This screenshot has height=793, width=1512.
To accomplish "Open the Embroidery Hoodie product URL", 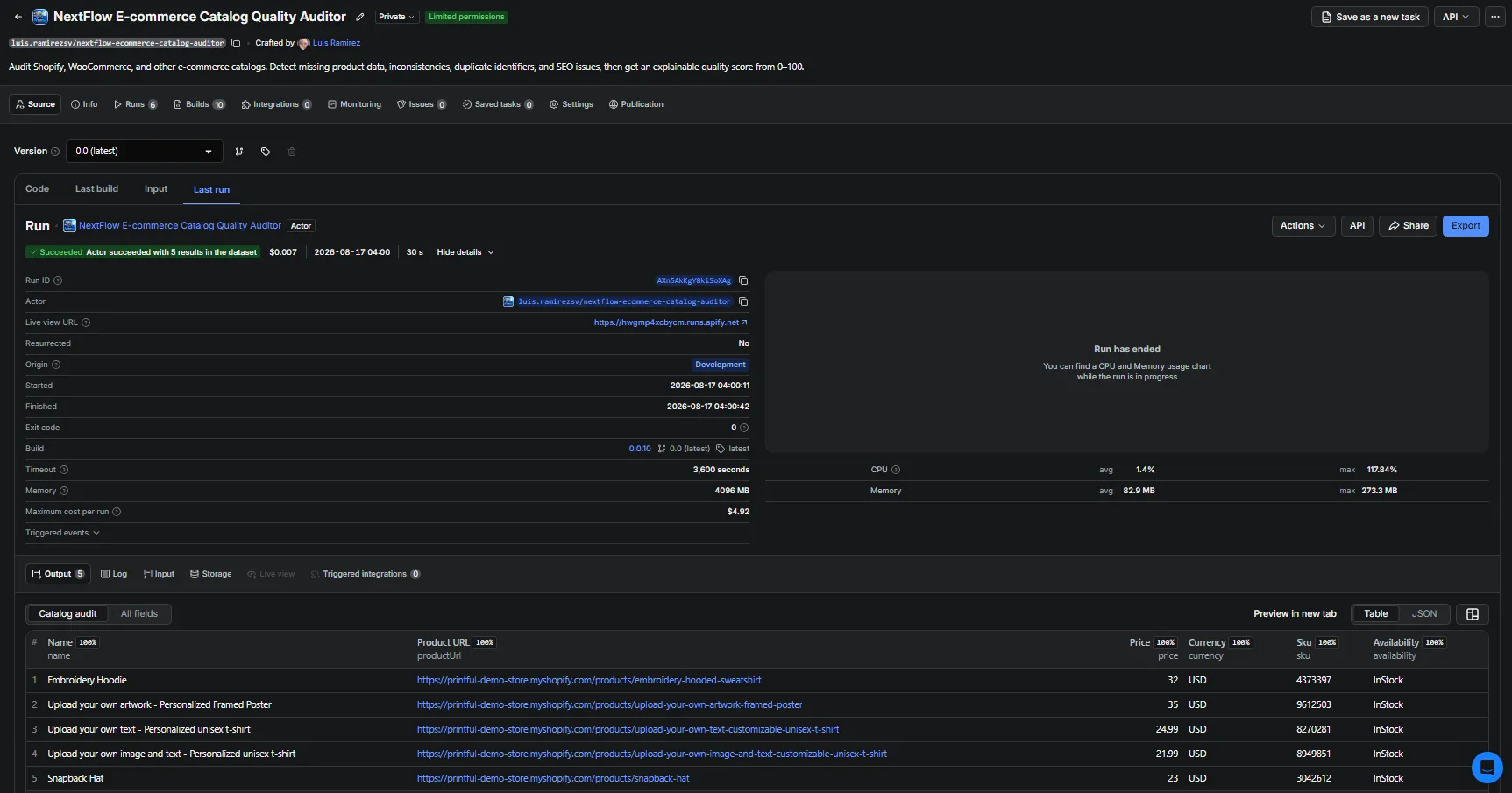I will [589, 681].
